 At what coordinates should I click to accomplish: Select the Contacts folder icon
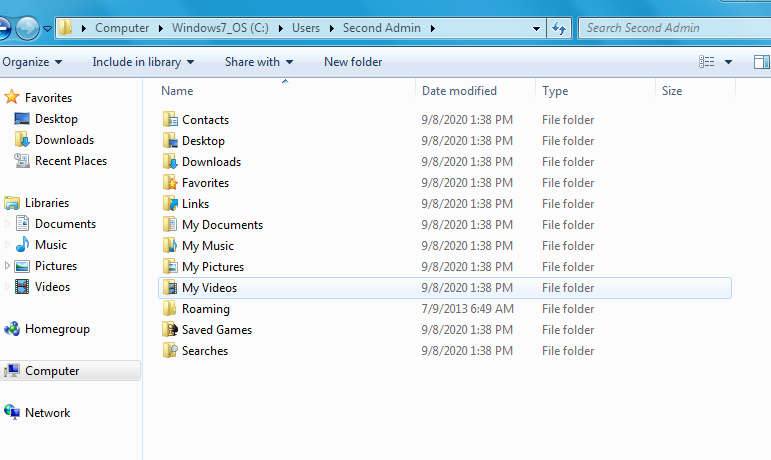coord(170,119)
